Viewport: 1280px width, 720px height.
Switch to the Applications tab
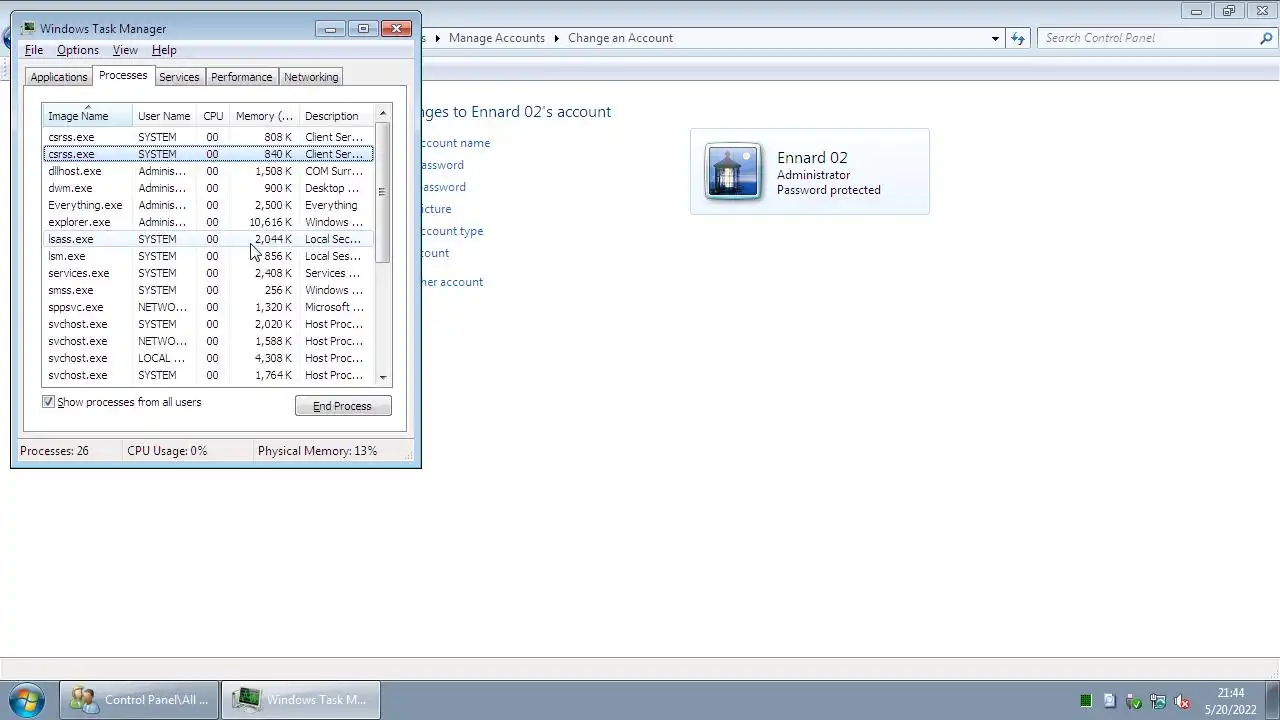pyautogui.click(x=59, y=77)
